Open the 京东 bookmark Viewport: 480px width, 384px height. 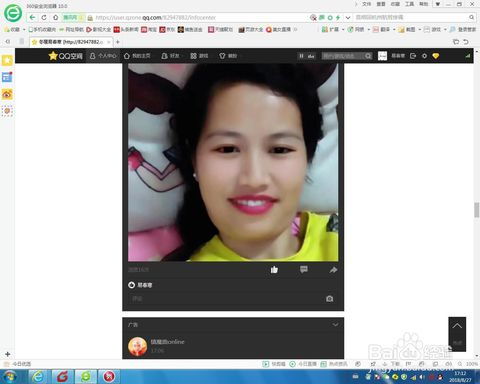pos(167,29)
